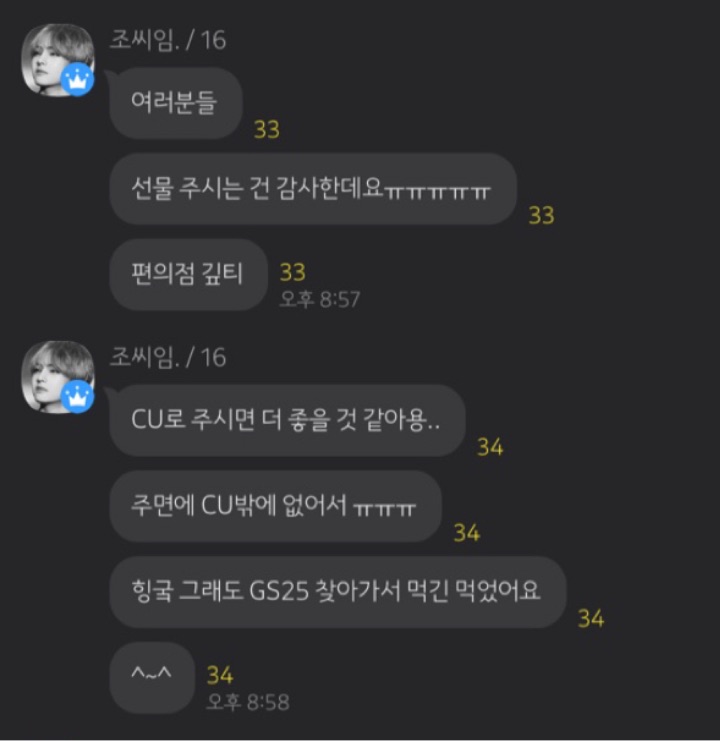The image size is (720, 741).
Task: Tap the '^~^' message bubble
Action: point(152,678)
